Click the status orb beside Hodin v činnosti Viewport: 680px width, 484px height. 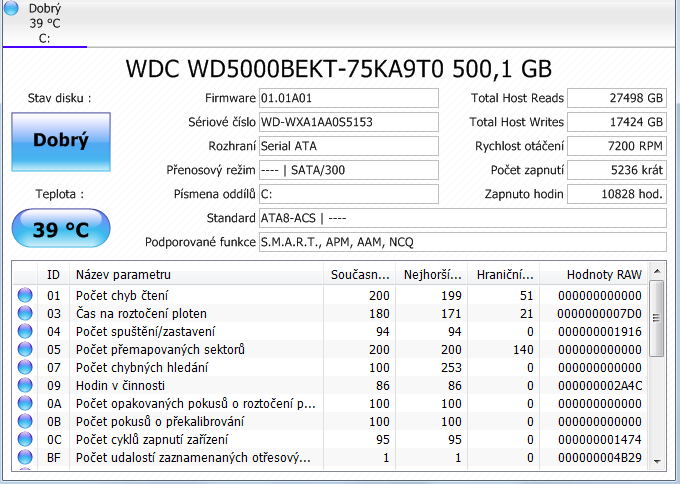(25, 385)
